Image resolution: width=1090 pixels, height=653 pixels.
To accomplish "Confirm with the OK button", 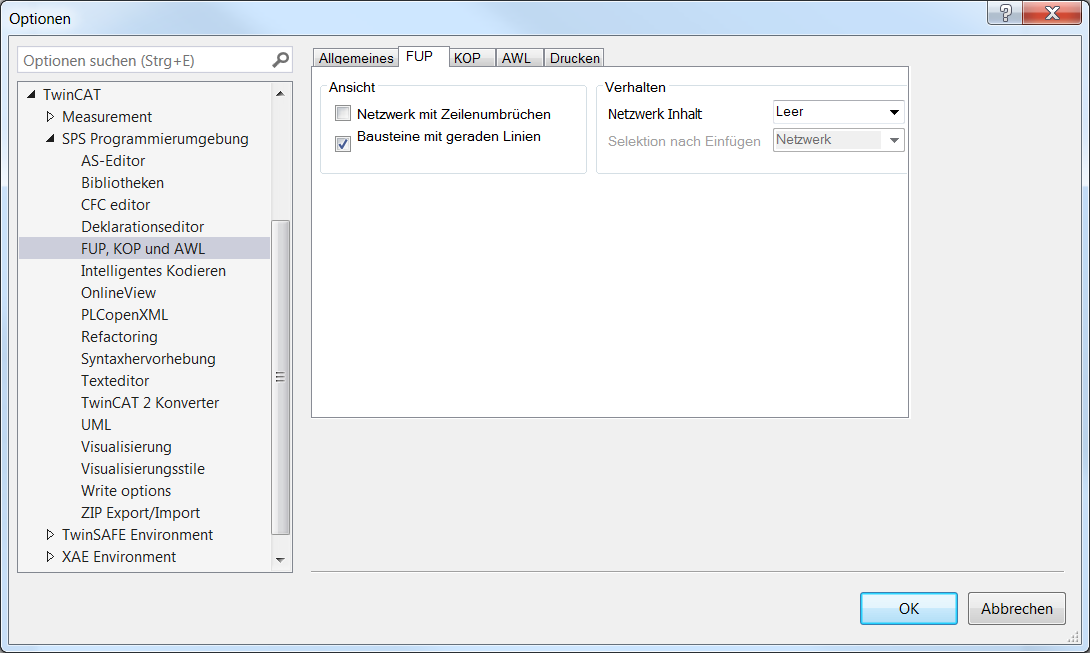I will (x=908, y=608).
